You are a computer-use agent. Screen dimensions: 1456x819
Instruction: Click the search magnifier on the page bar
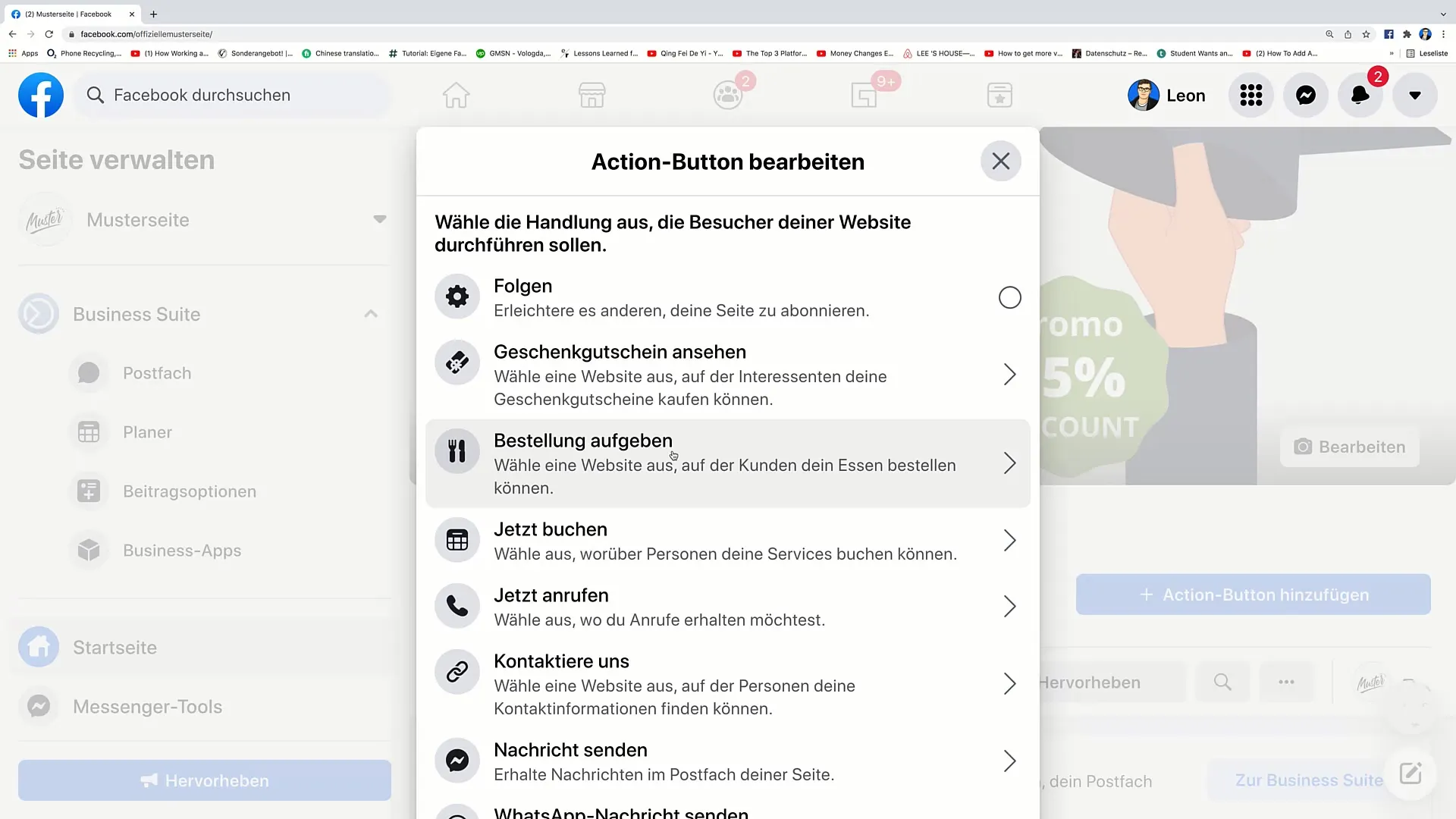[x=1222, y=682]
